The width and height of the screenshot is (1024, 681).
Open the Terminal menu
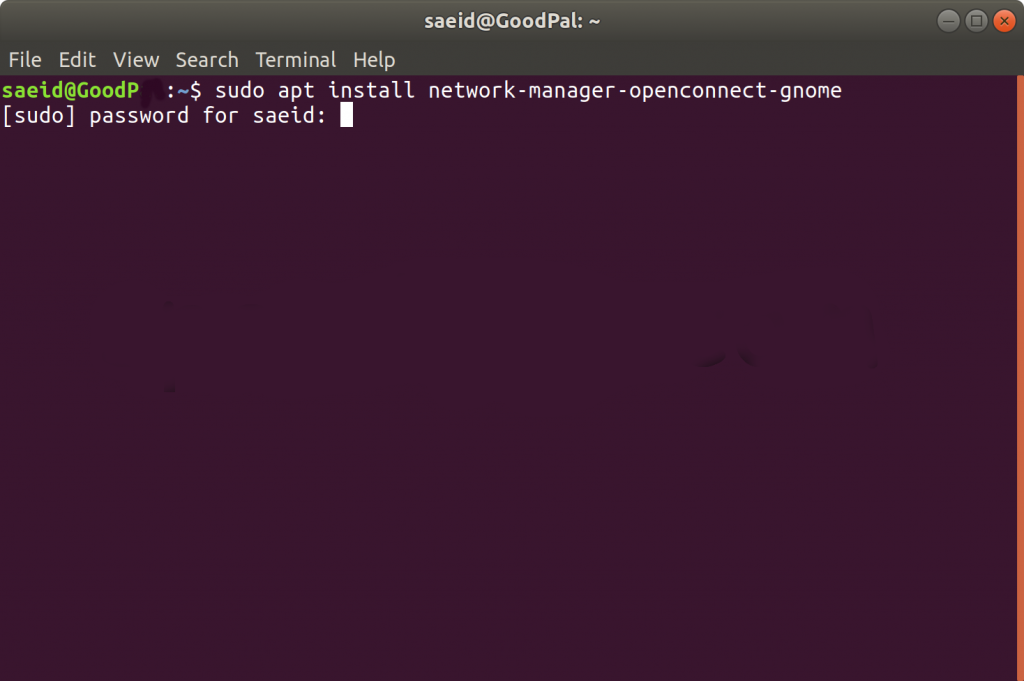tap(296, 60)
